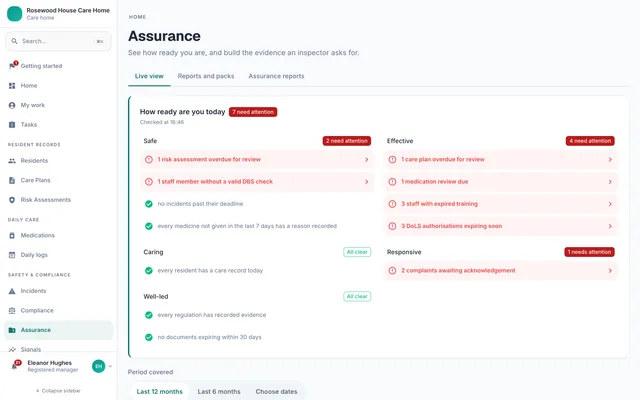640x400 pixels.
Task: Expand medication review due row chevron
Action: point(610,182)
